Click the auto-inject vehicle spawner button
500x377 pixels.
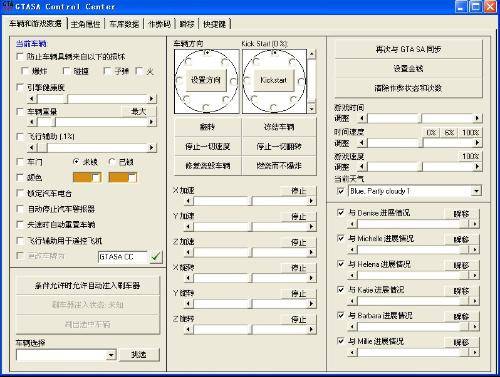coord(87,286)
